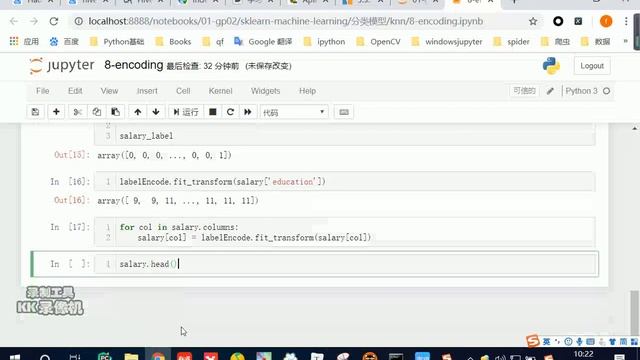Click the orange profile avatar
The height and width of the screenshot is (360, 640).
click(x=606, y=21)
